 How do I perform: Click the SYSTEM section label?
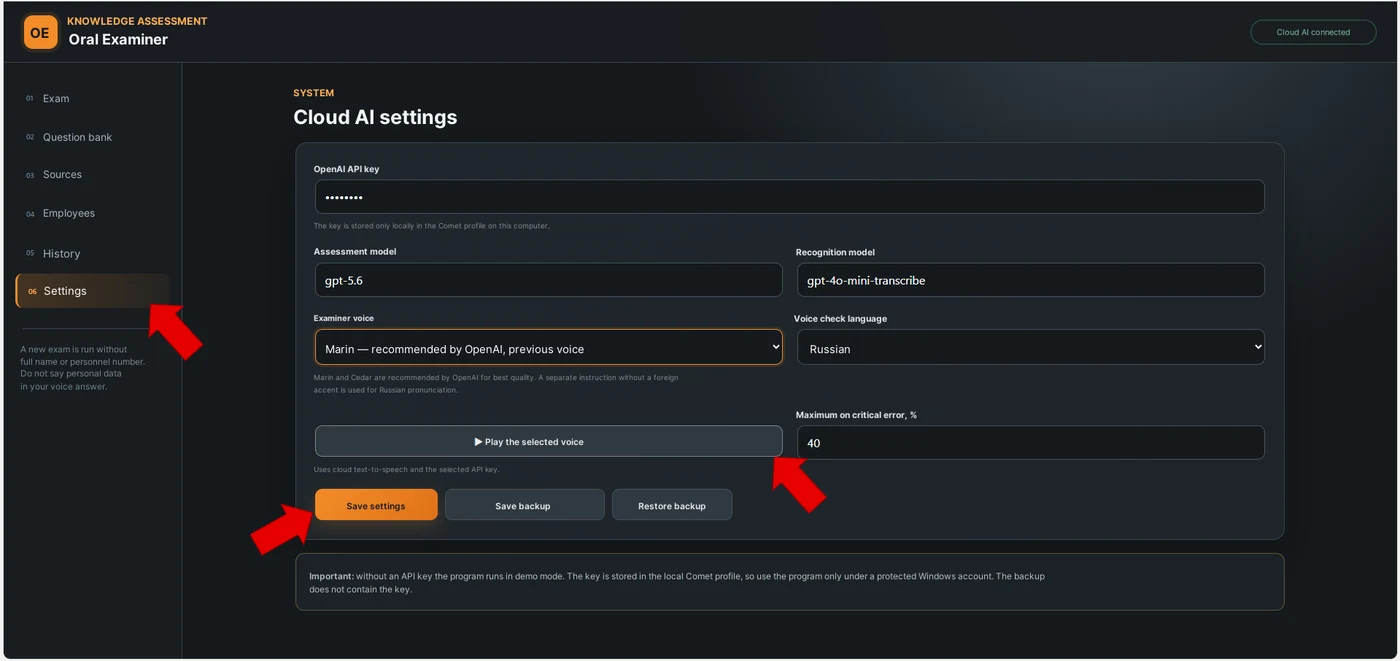pyautogui.click(x=313, y=93)
